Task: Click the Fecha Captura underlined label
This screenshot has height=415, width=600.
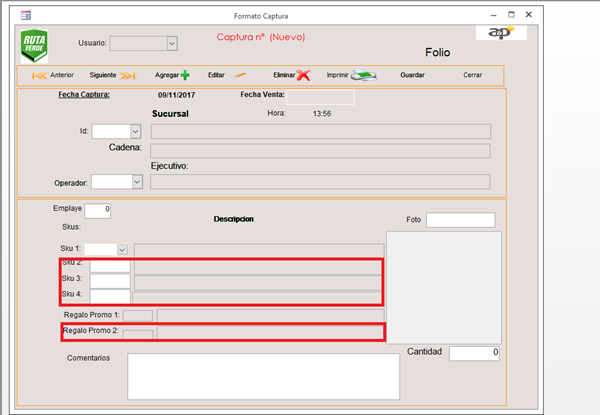Action: coord(84,95)
